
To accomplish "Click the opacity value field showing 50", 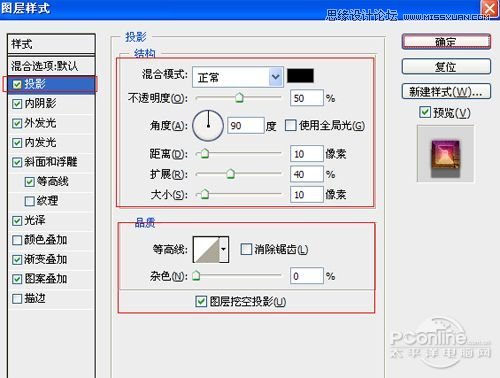I will tap(307, 98).
